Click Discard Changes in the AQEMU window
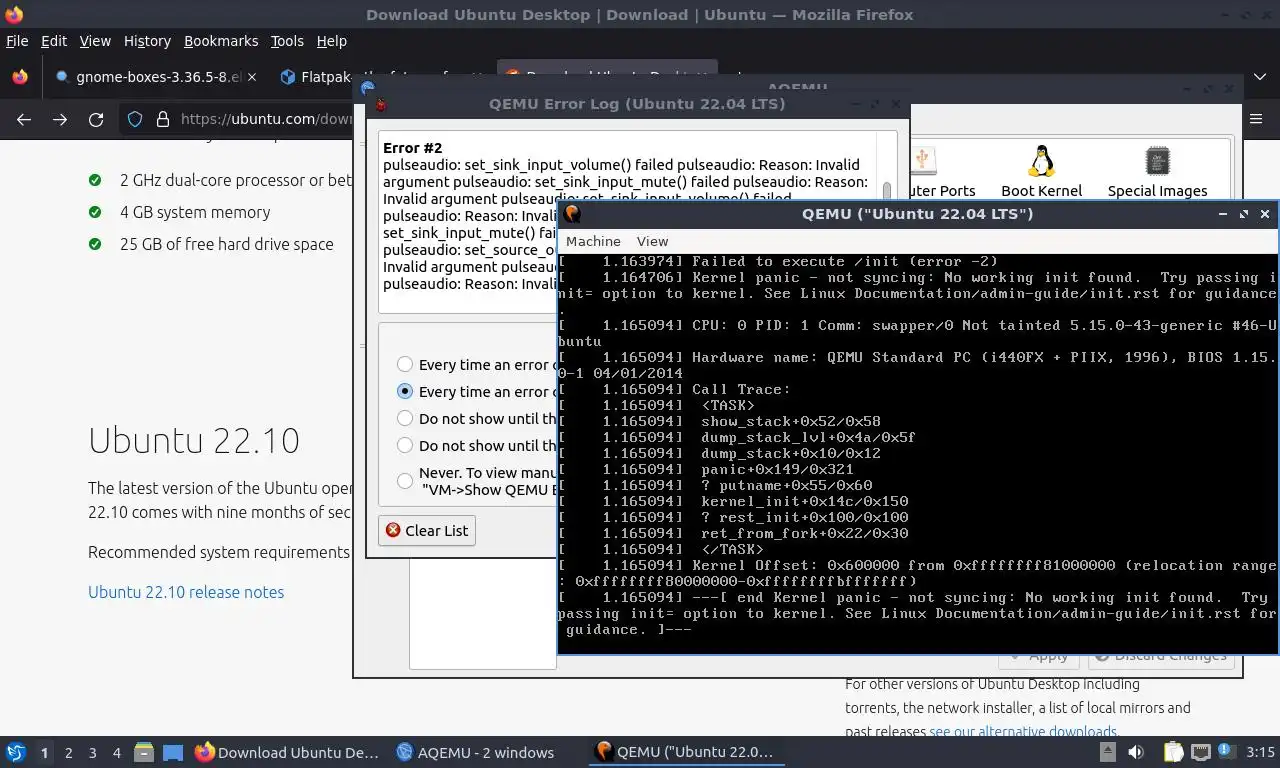The image size is (1280, 768). (x=1161, y=656)
